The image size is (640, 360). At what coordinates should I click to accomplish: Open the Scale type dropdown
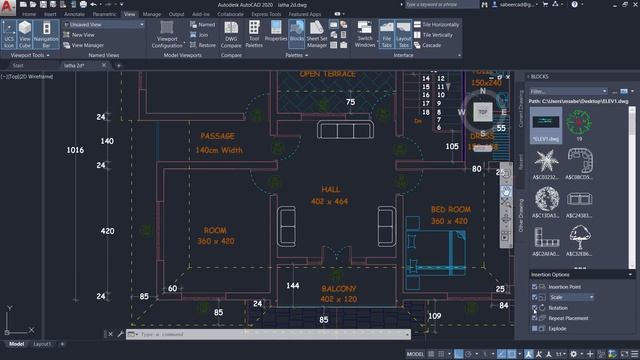(571, 297)
